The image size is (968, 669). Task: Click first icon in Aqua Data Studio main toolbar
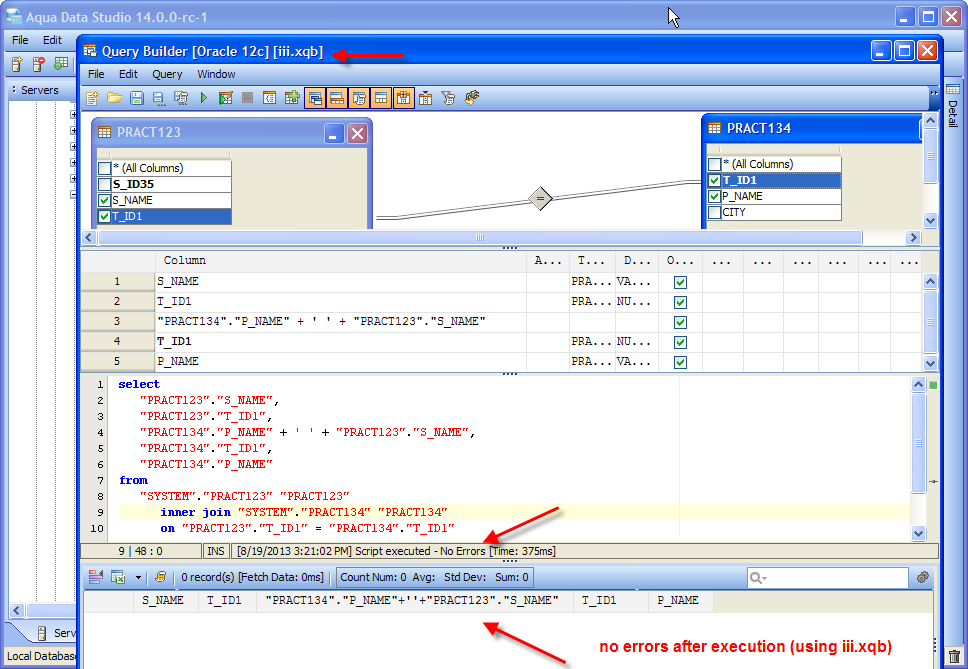tap(17, 64)
